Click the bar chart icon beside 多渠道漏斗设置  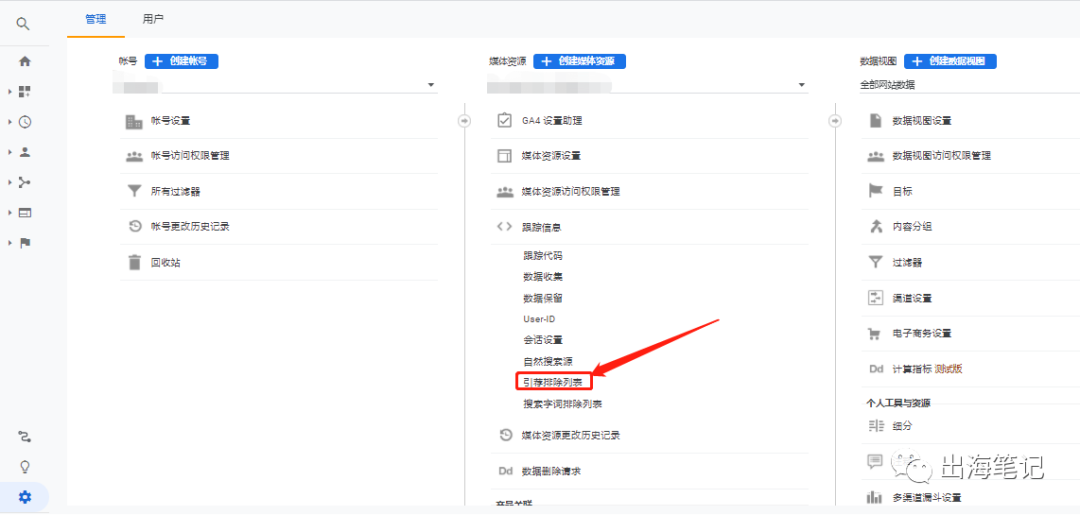click(875, 497)
